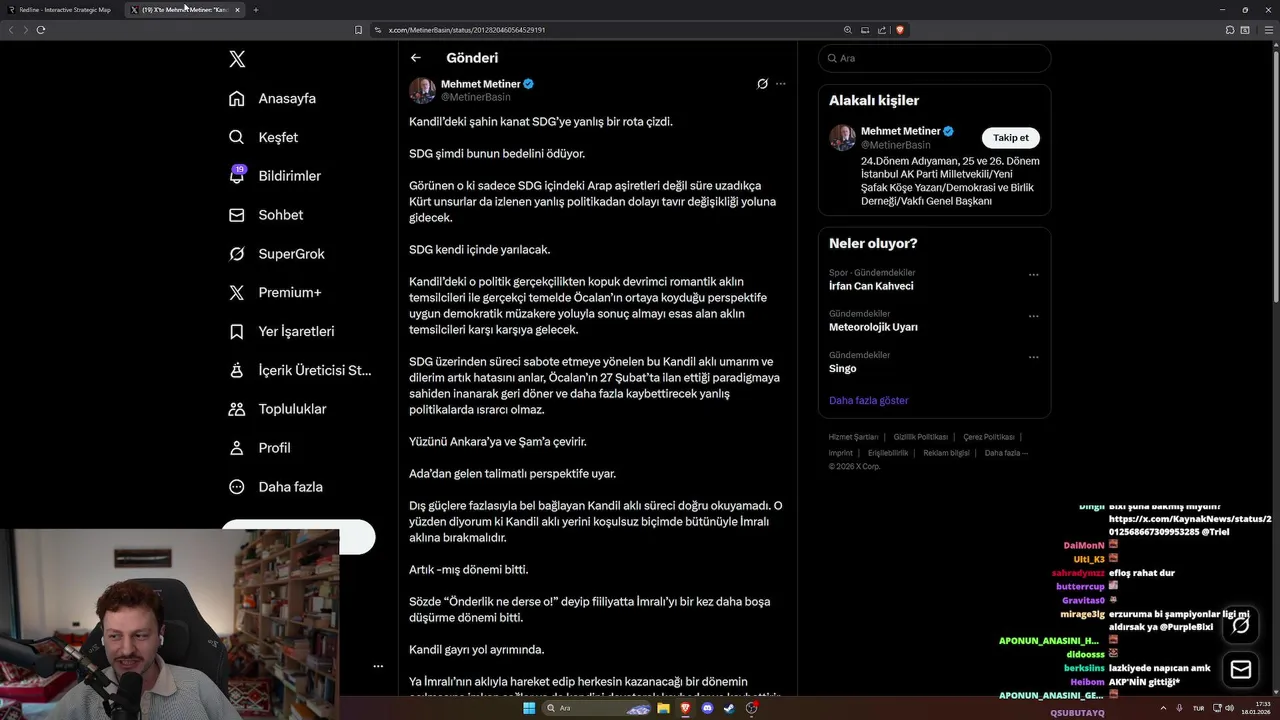This screenshot has width=1280, height=720.
Task: Open Windows Start menu
Action: 529,708
